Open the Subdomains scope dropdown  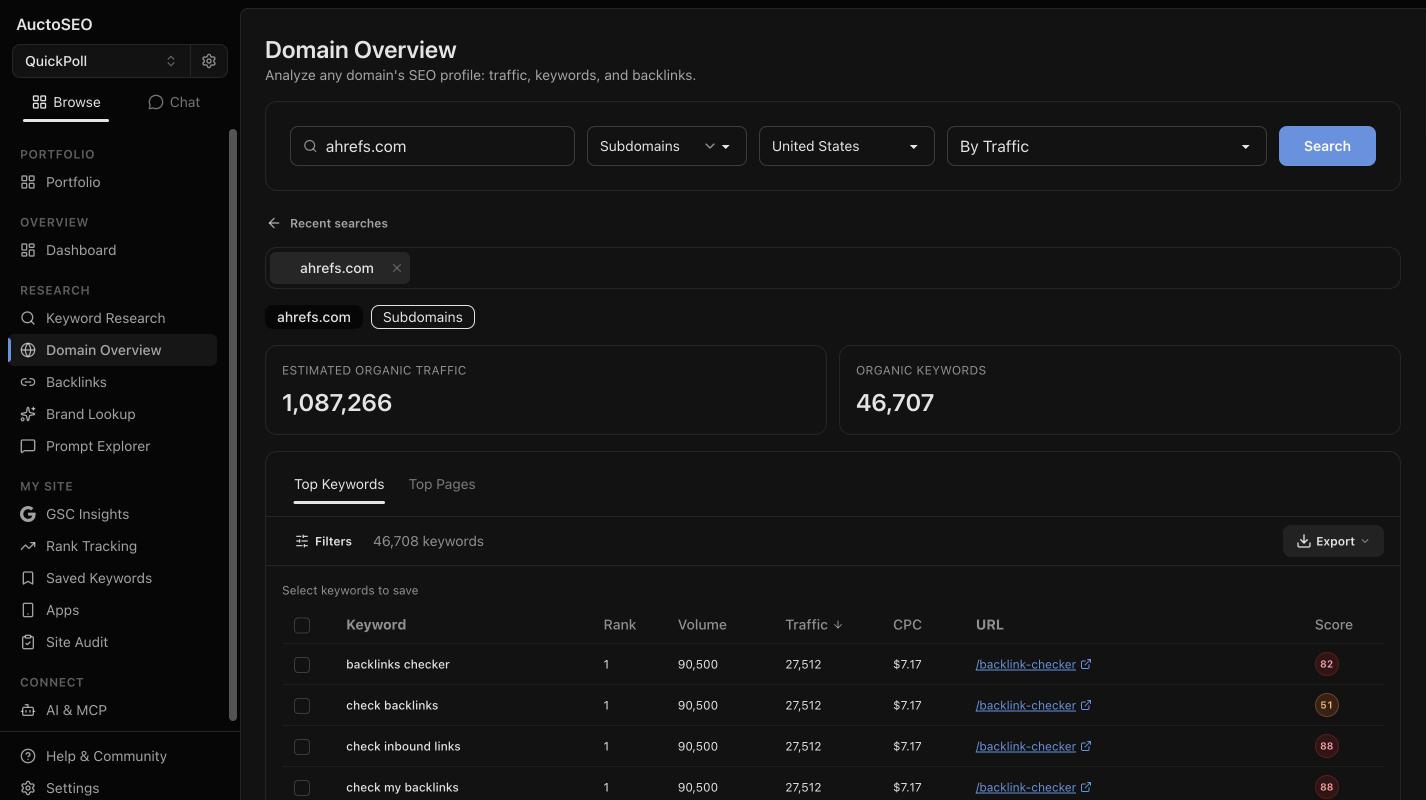coord(666,146)
